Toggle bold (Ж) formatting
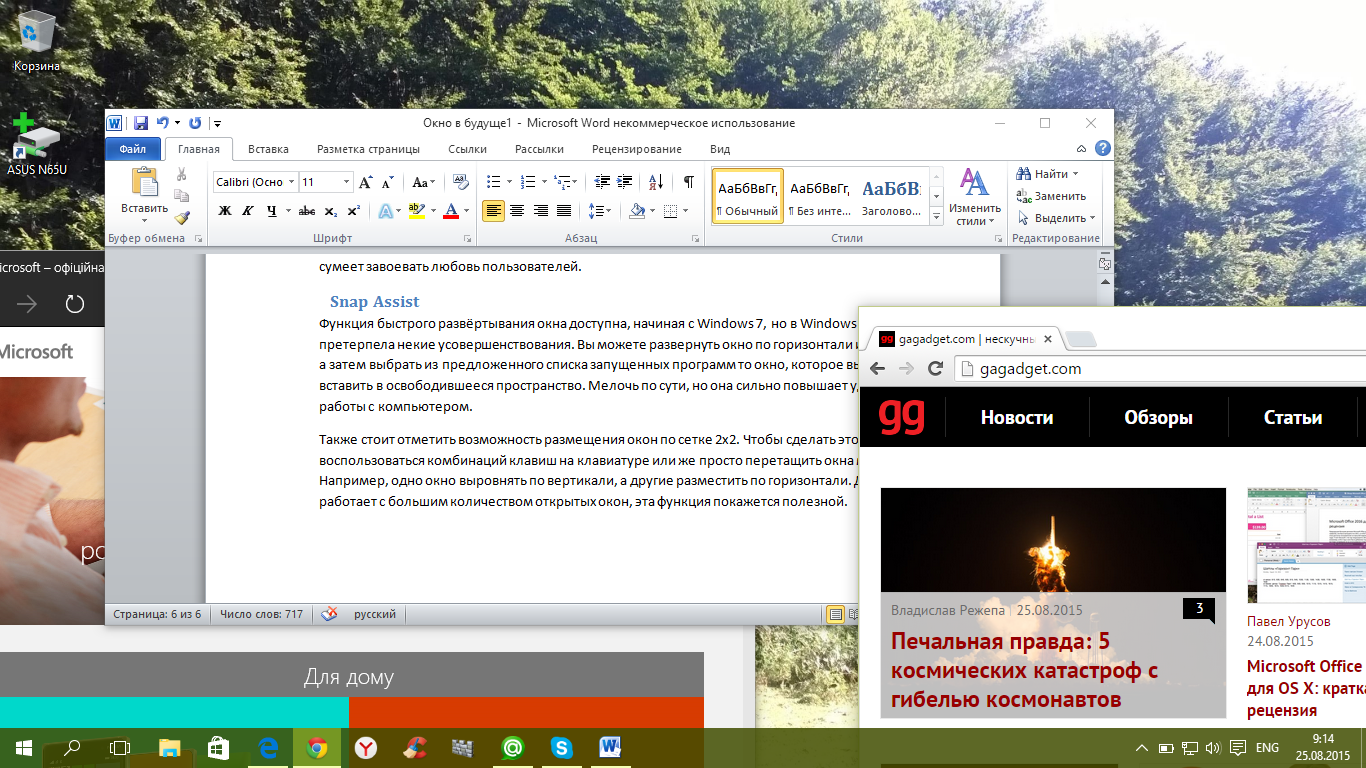 [x=225, y=211]
